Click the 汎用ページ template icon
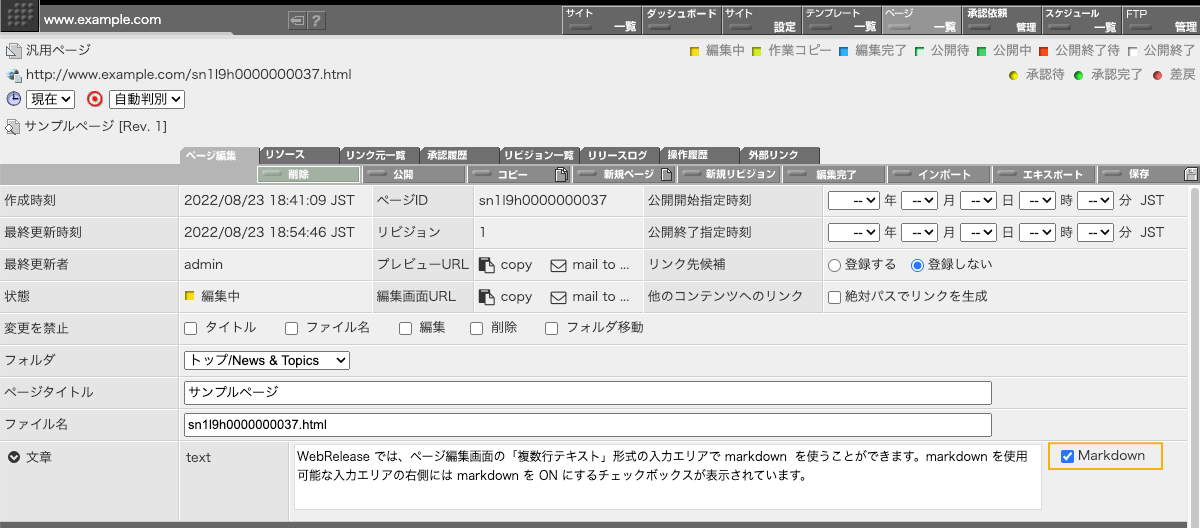This screenshot has width=1200, height=528. (13, 51)
